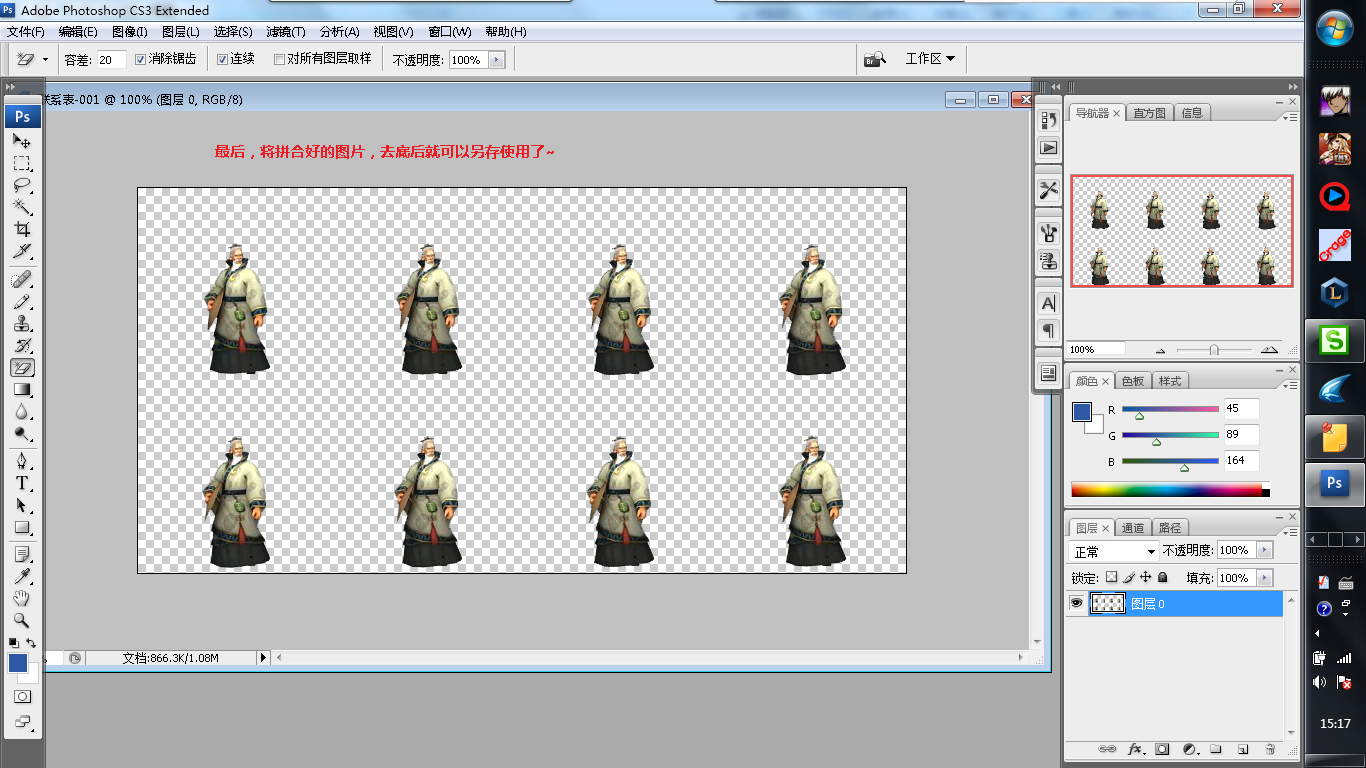Select the Type tool
The height and width of the screenshot is (768, 1366).
tap(22, 483)
